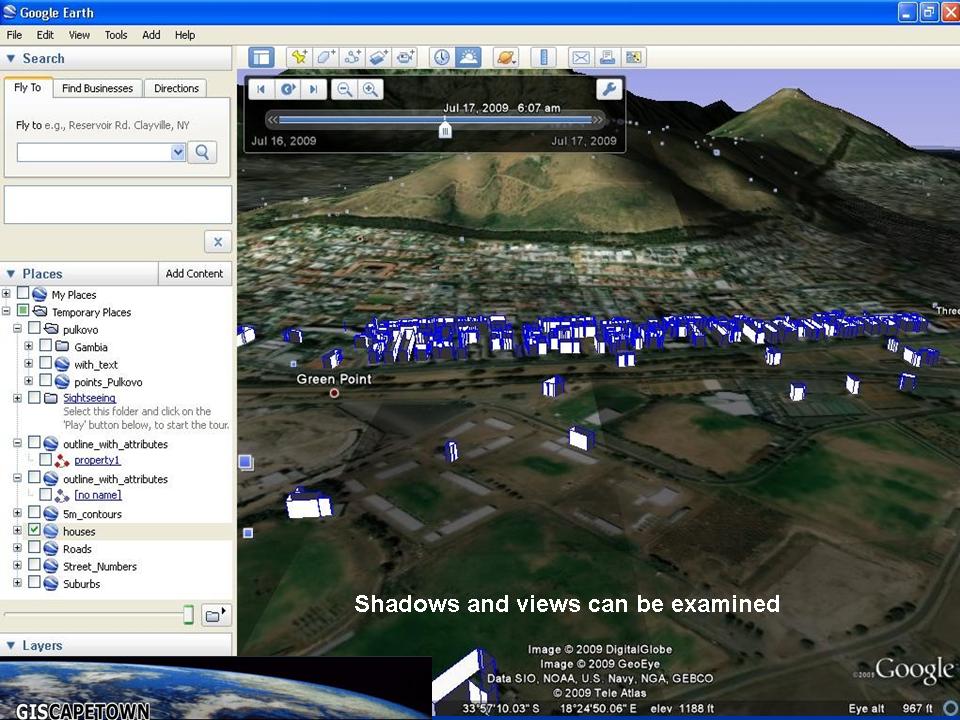Screen dimensions: 960x720
Task: Uncheck the houses layer checkbox
Action: click(x=34, y=530)
